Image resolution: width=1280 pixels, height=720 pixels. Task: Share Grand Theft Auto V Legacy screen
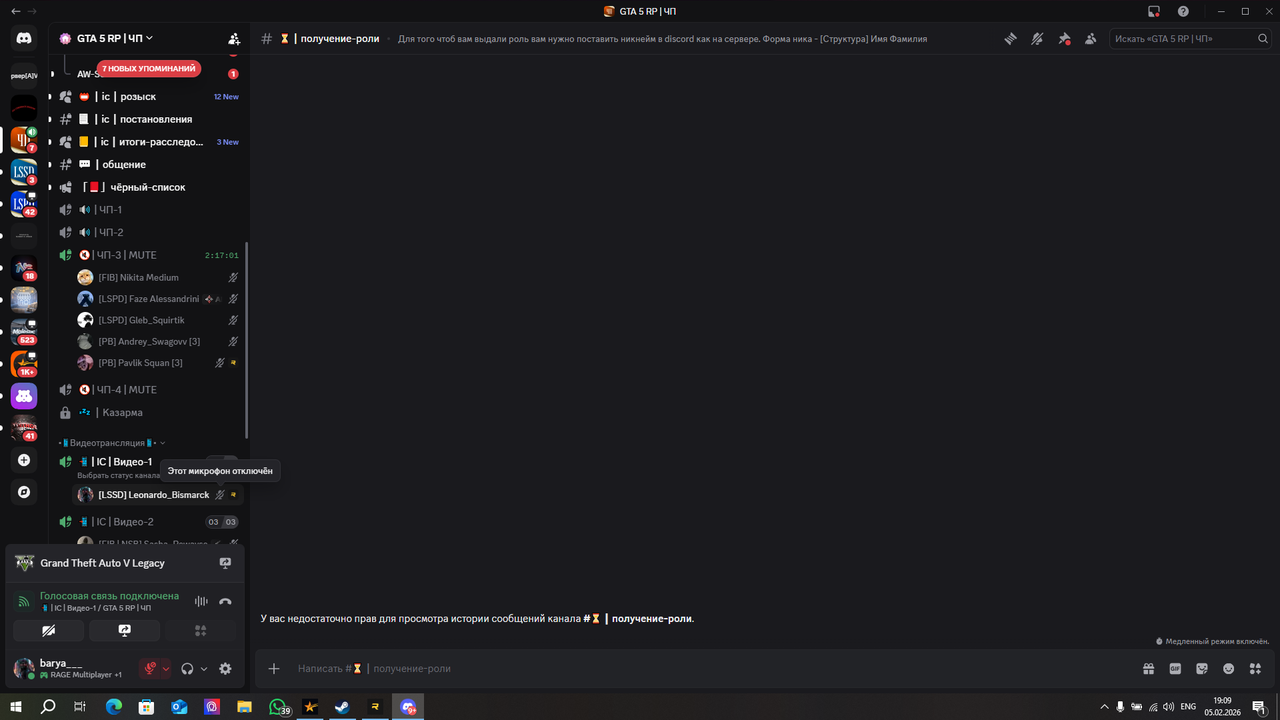pyautogui.click(x=225, y=563)
